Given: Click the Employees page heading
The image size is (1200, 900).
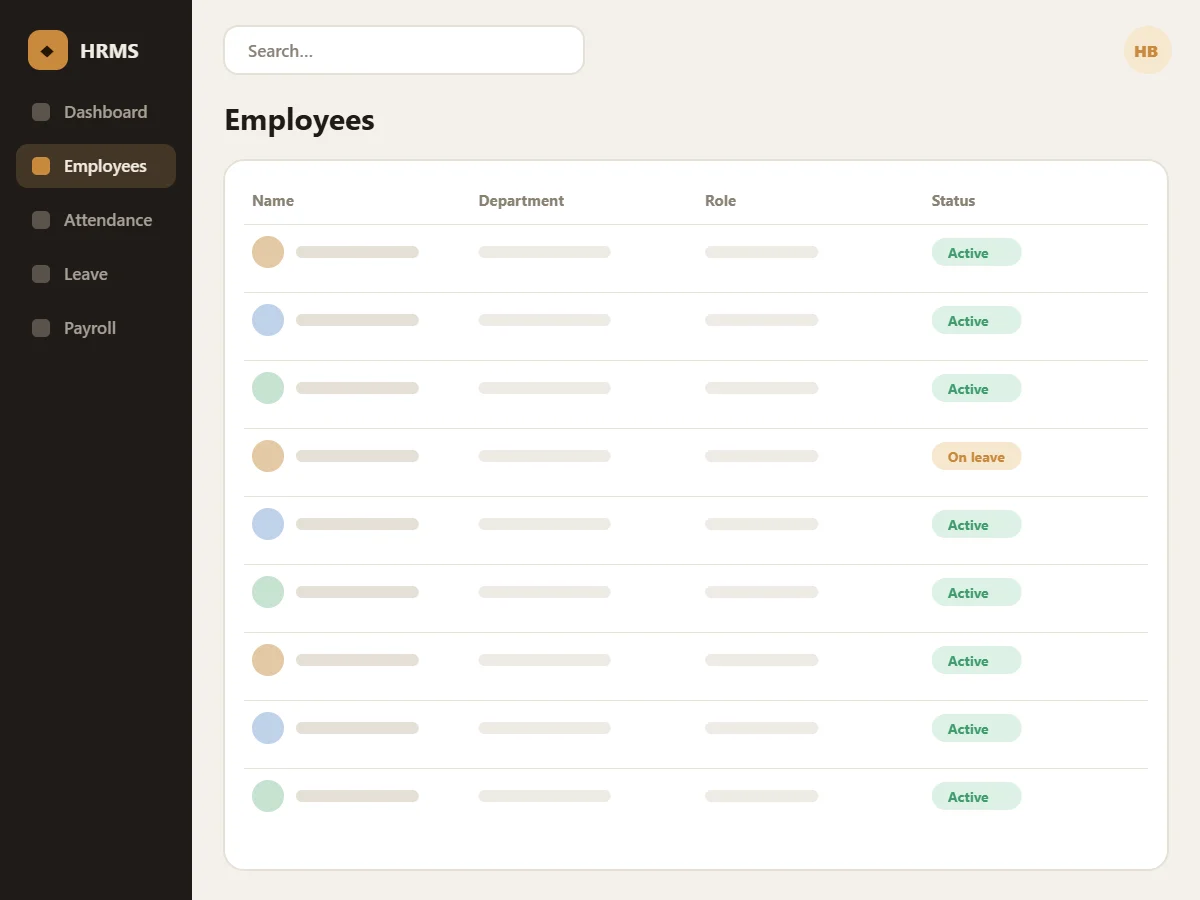Looking at the screenshot, I should coord(299,120).
